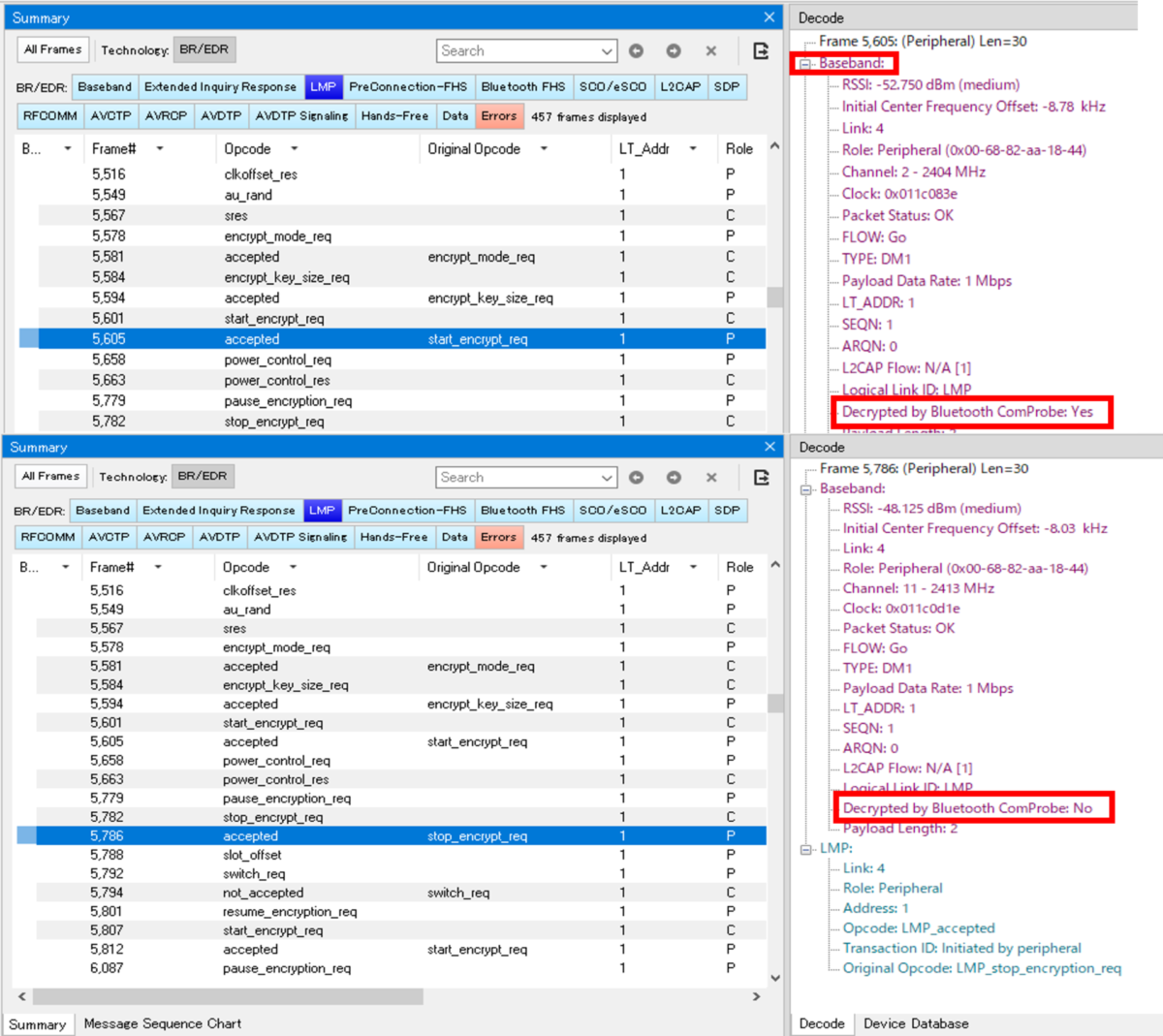Toggle the LMP protocol filter in lower Summary
This screenshot has width=1163, height=1036.
pos(322,511)
